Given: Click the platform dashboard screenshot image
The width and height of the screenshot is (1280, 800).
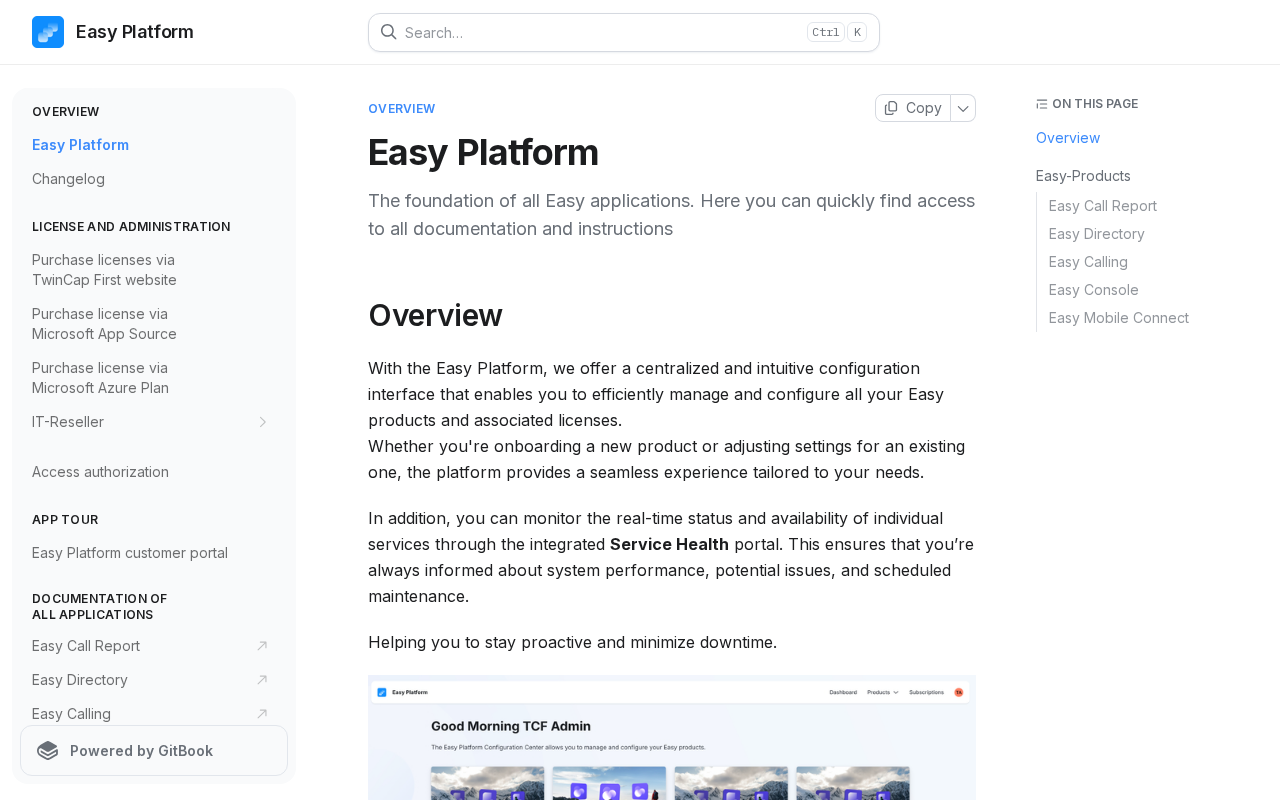Looking at the screenshot, I should coord(671,738).
